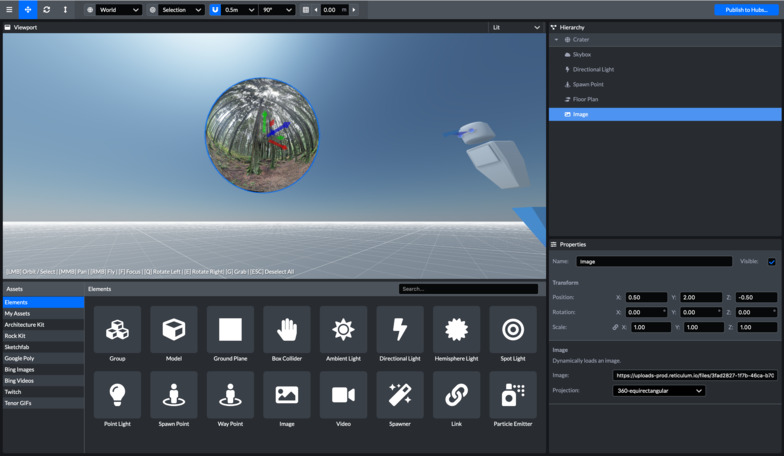Select the Translate move tool

[x=28, y=10]
